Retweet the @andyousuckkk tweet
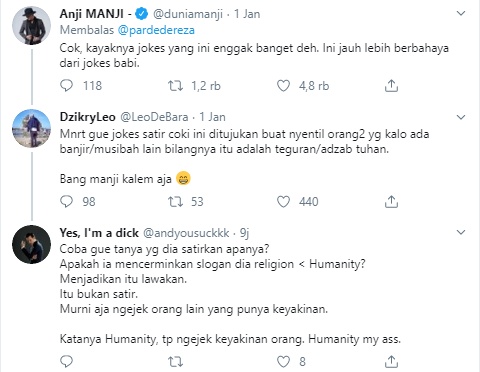Image resolution: width=480 pixels, height=372 pixels. tap(175, 361)
